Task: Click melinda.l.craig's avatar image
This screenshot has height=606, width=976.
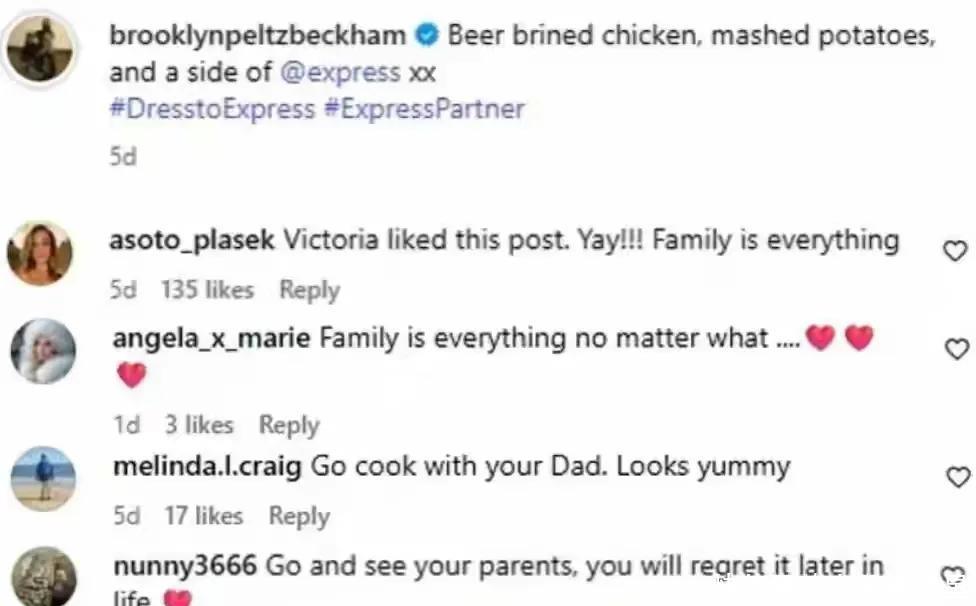Action: point(41,479)
